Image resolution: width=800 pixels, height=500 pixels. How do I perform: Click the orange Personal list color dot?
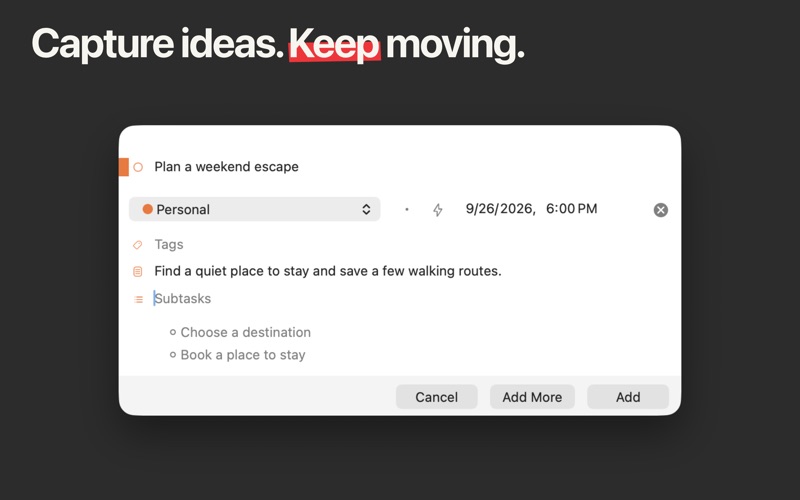point(148,209)
